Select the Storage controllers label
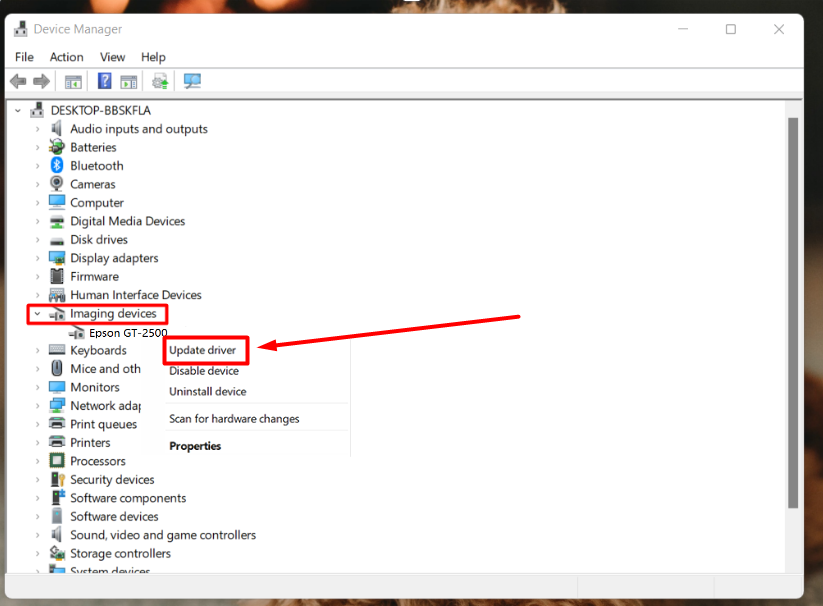The width and height of the screenshot is (823, 606). pos(121,554)
